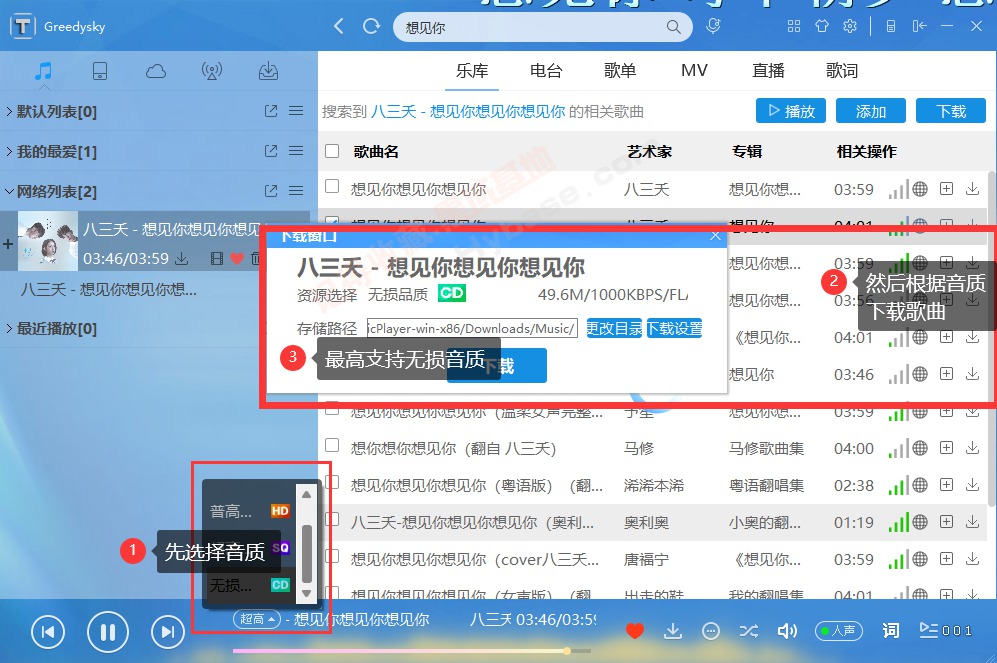Toggle shuffle play mode

tap(748, 631)
